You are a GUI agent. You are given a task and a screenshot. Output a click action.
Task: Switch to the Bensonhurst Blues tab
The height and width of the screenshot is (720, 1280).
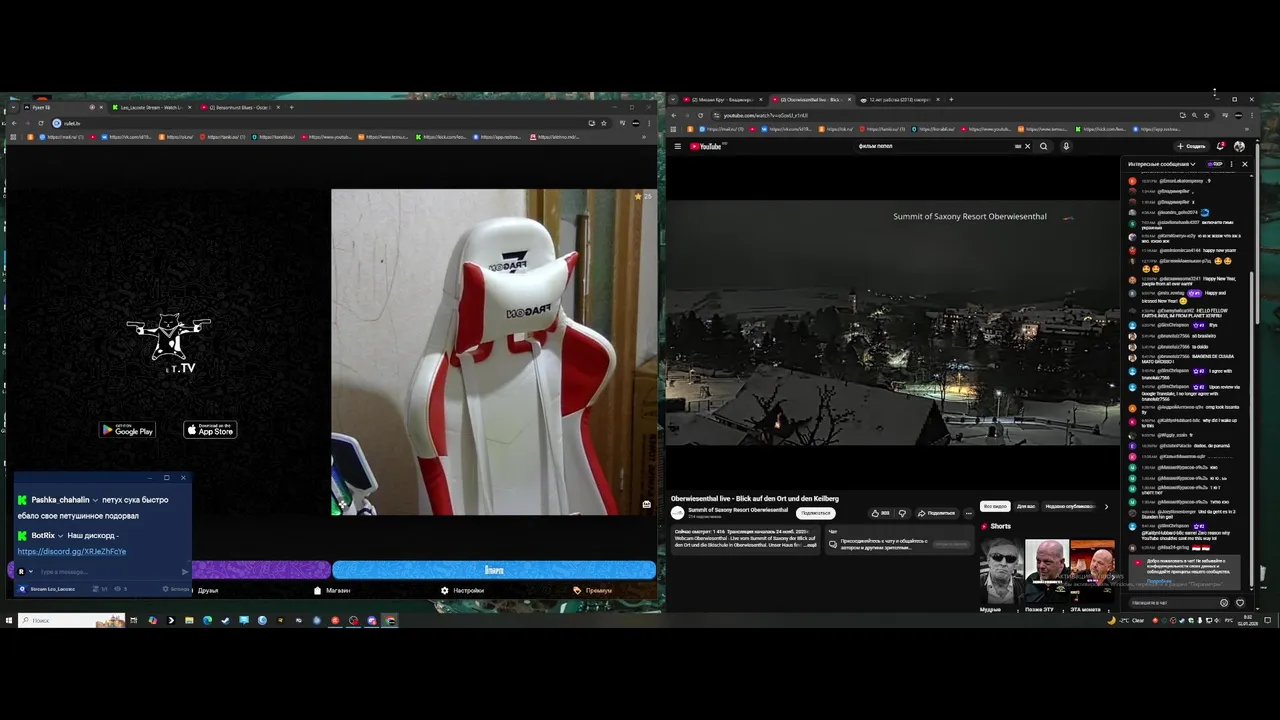pyautogui.click(x=239, y=107)
